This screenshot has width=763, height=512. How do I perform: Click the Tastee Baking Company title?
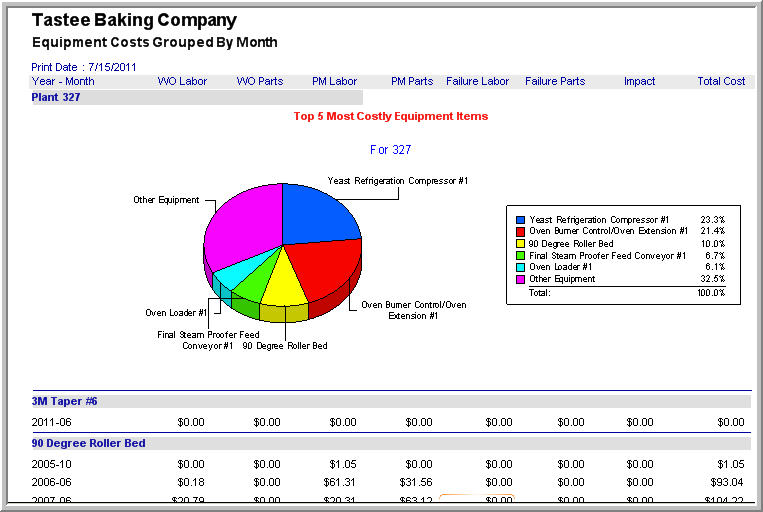(x=134, y=20)
